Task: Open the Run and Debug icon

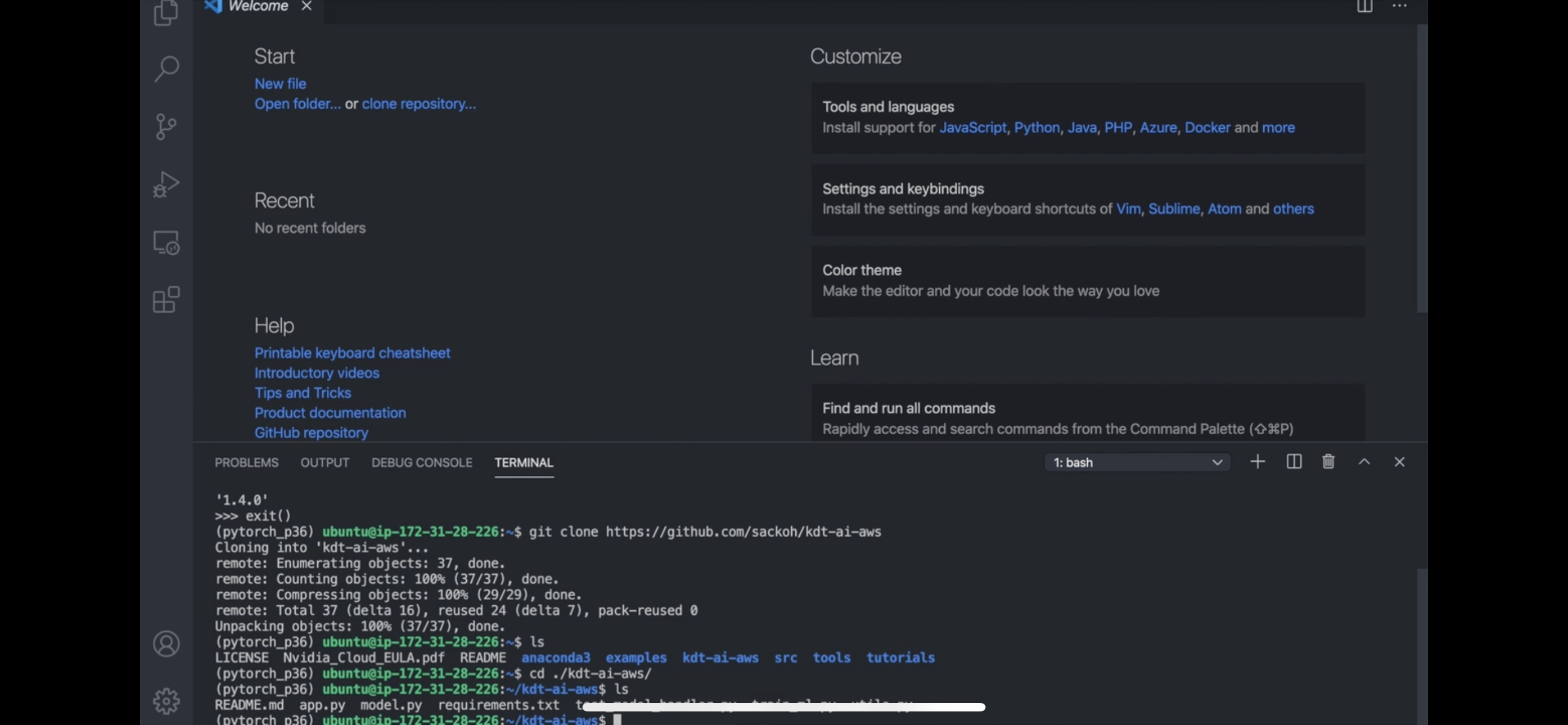Action: (166, 184)
